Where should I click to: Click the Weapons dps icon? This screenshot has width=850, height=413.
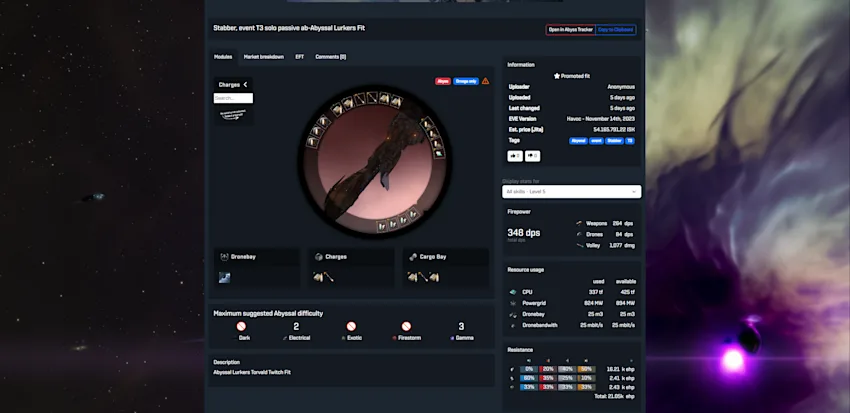click(579, 223)
